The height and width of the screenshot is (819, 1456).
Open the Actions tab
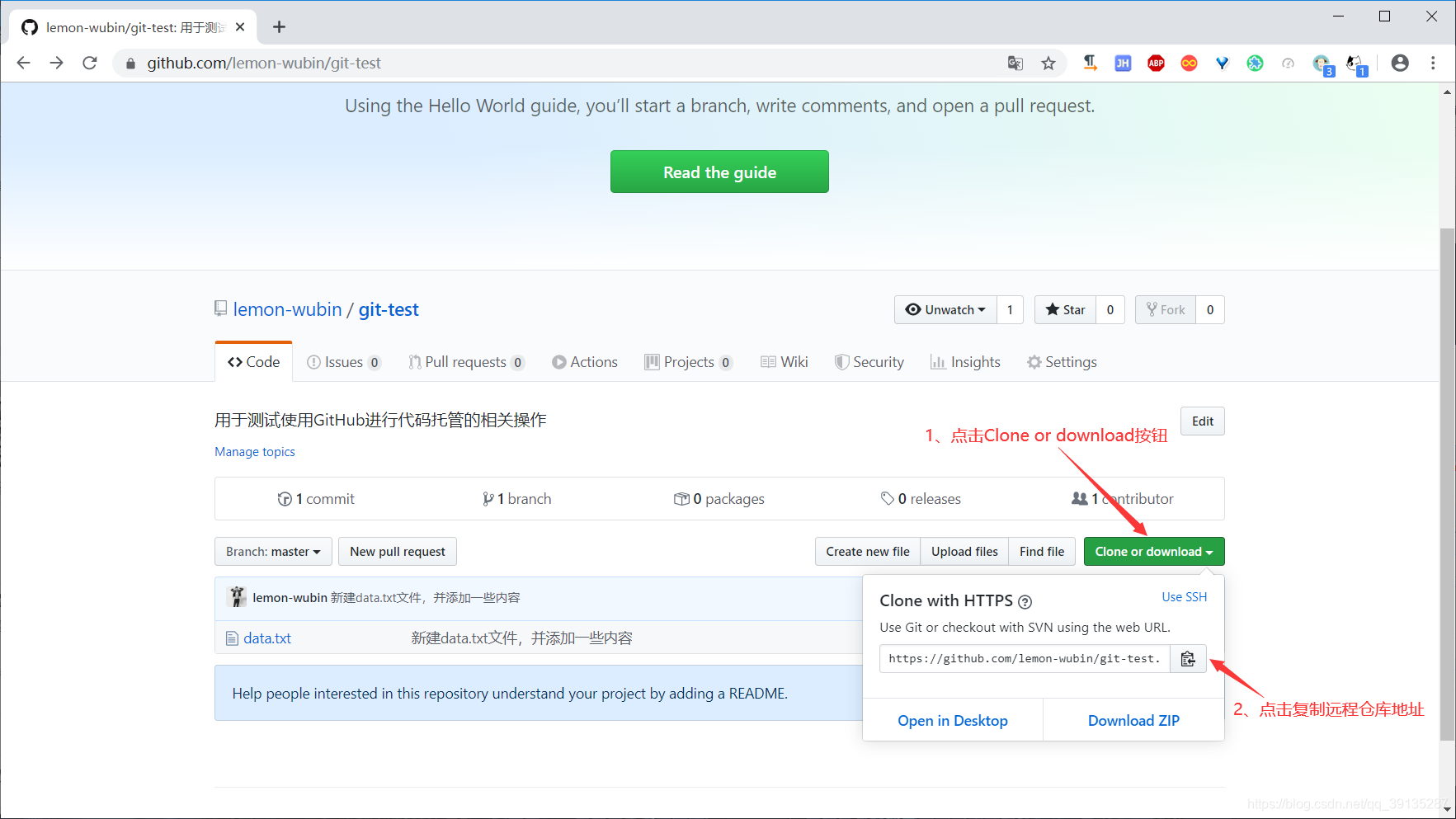point(585,362)
